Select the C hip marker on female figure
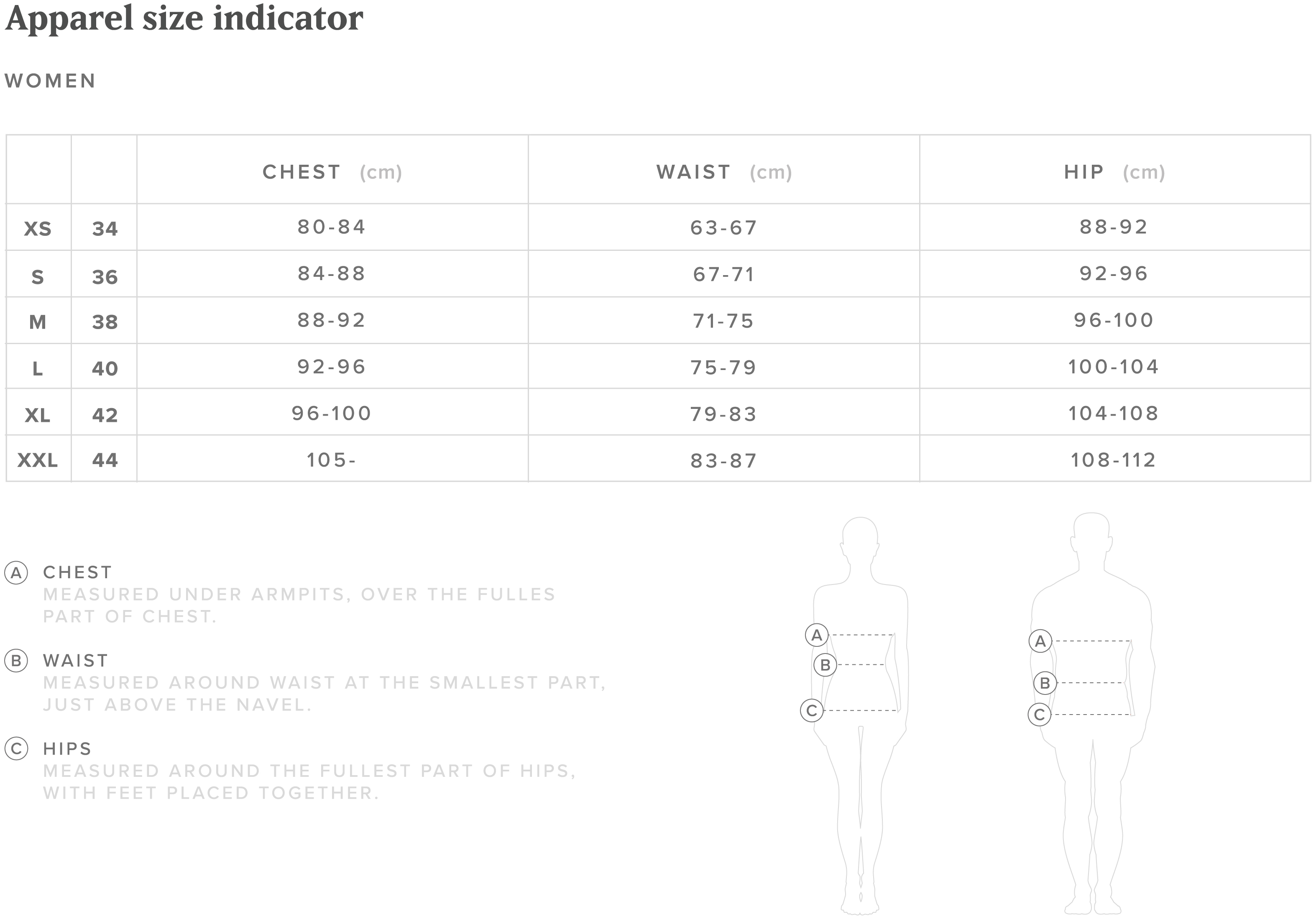This screenshot has height=919, width=1316. pos(812,710)
